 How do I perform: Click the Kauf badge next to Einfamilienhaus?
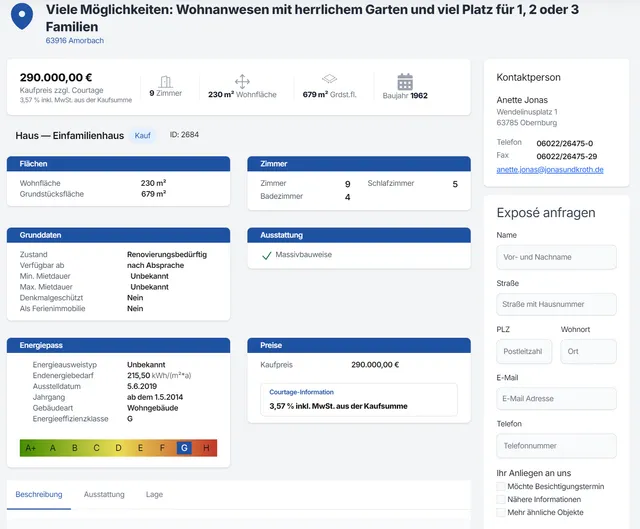click(x=142, y=136)
